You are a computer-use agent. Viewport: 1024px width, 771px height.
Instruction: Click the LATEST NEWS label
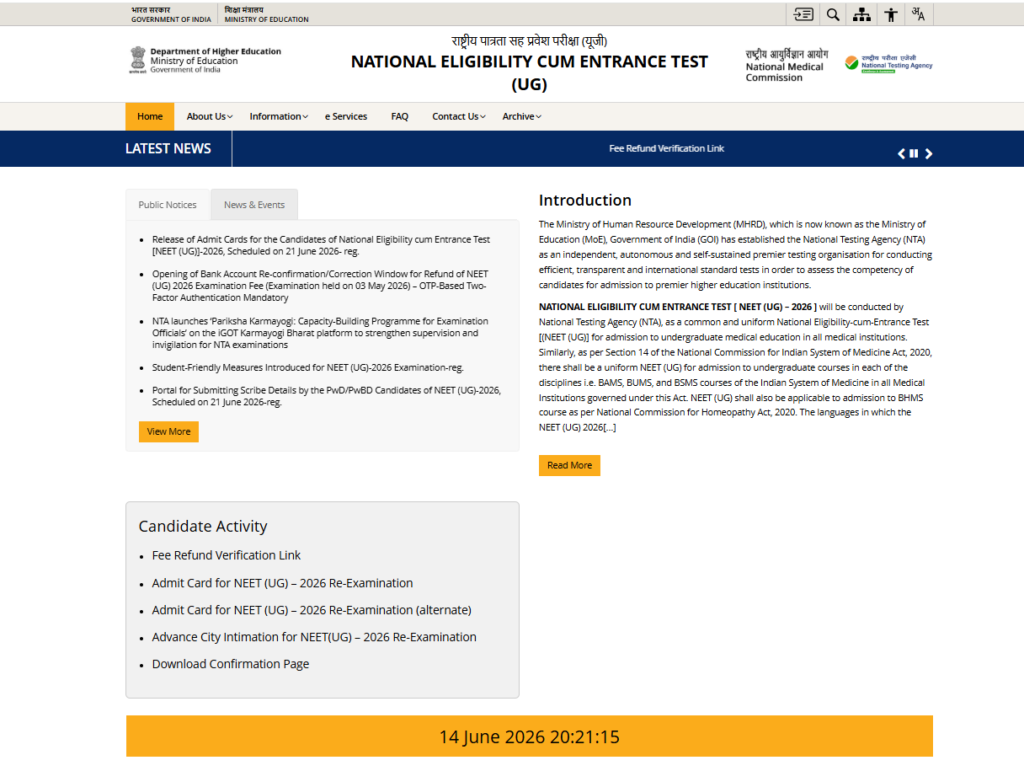point(168,149)
